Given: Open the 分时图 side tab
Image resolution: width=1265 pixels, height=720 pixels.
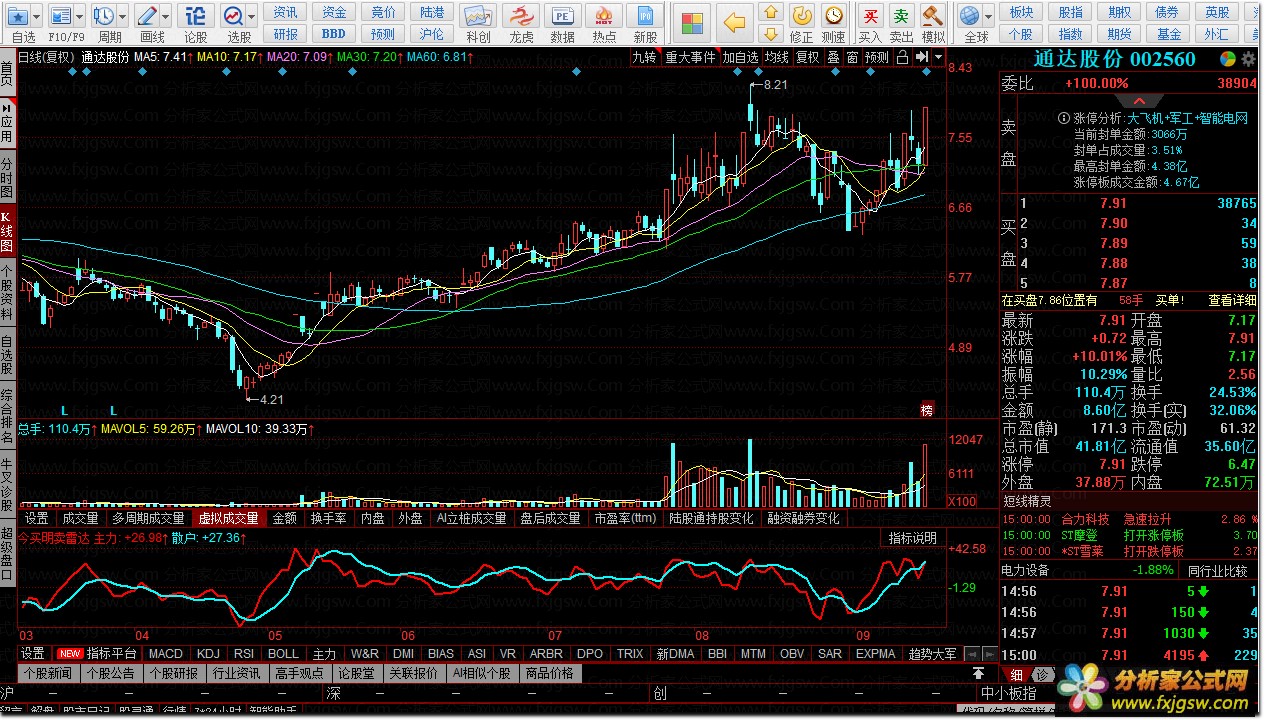Looking at the screenshot, I should (7, 178).
